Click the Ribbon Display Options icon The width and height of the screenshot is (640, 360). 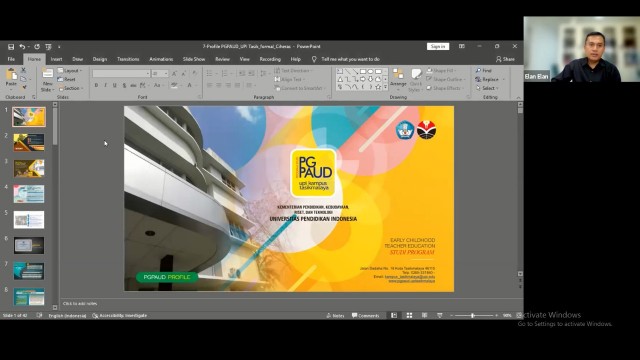coord(462,47)
